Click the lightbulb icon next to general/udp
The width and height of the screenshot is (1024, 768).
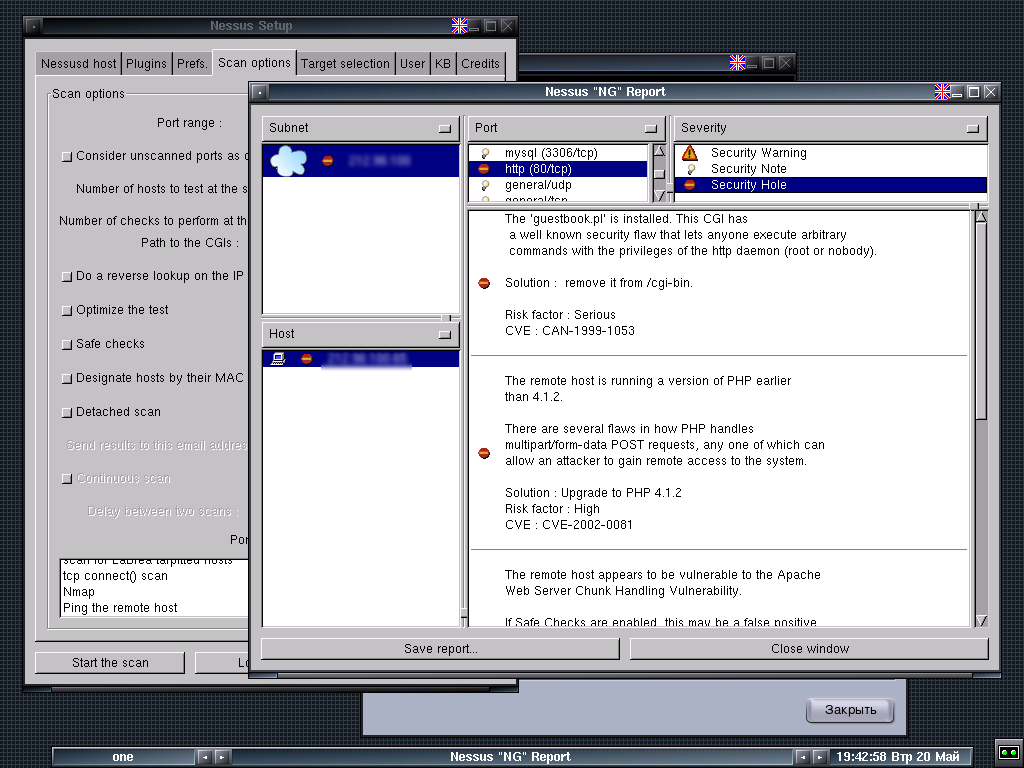pyautogui.click(x=485, y=185)
